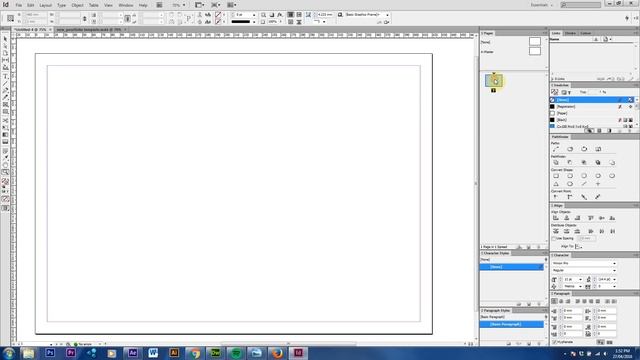Click Pathfinder Join Path icon
This screenshot has height=360, width=640.
(x=556, y=149)
